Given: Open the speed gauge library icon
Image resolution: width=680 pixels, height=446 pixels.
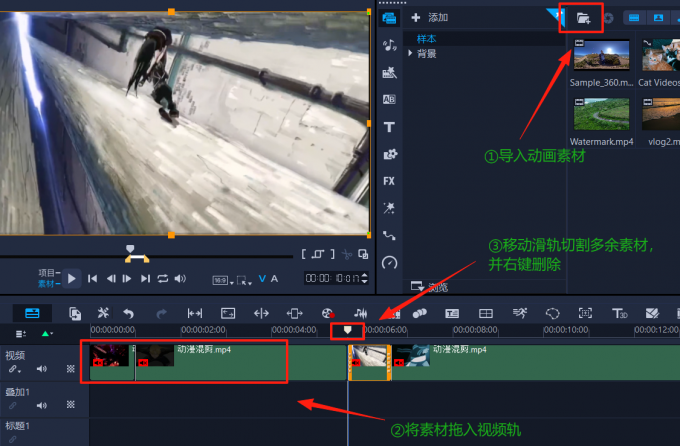Looking at the screenshot, I should tap(389, 262).
